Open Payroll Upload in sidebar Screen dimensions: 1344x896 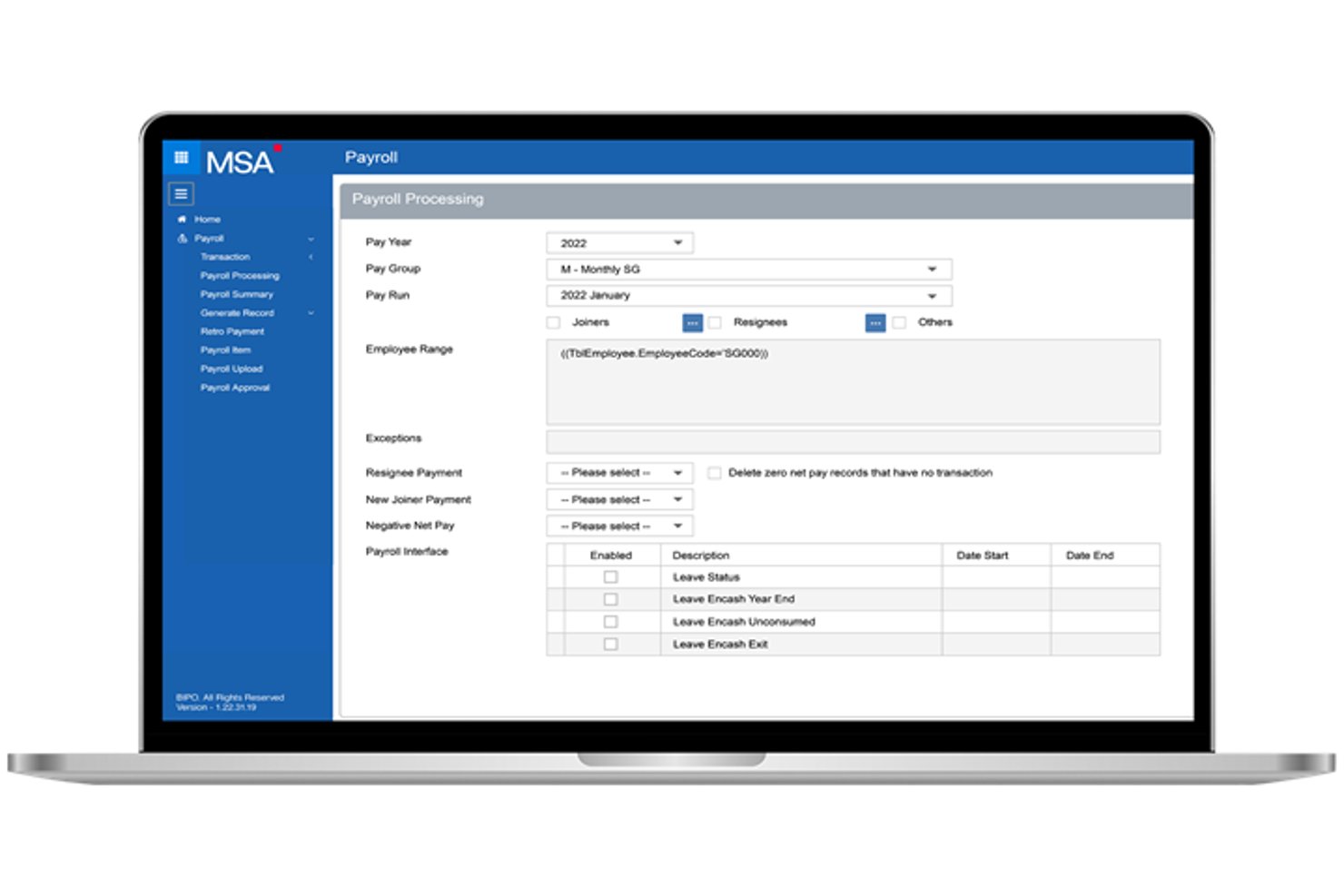click(232, 369)
